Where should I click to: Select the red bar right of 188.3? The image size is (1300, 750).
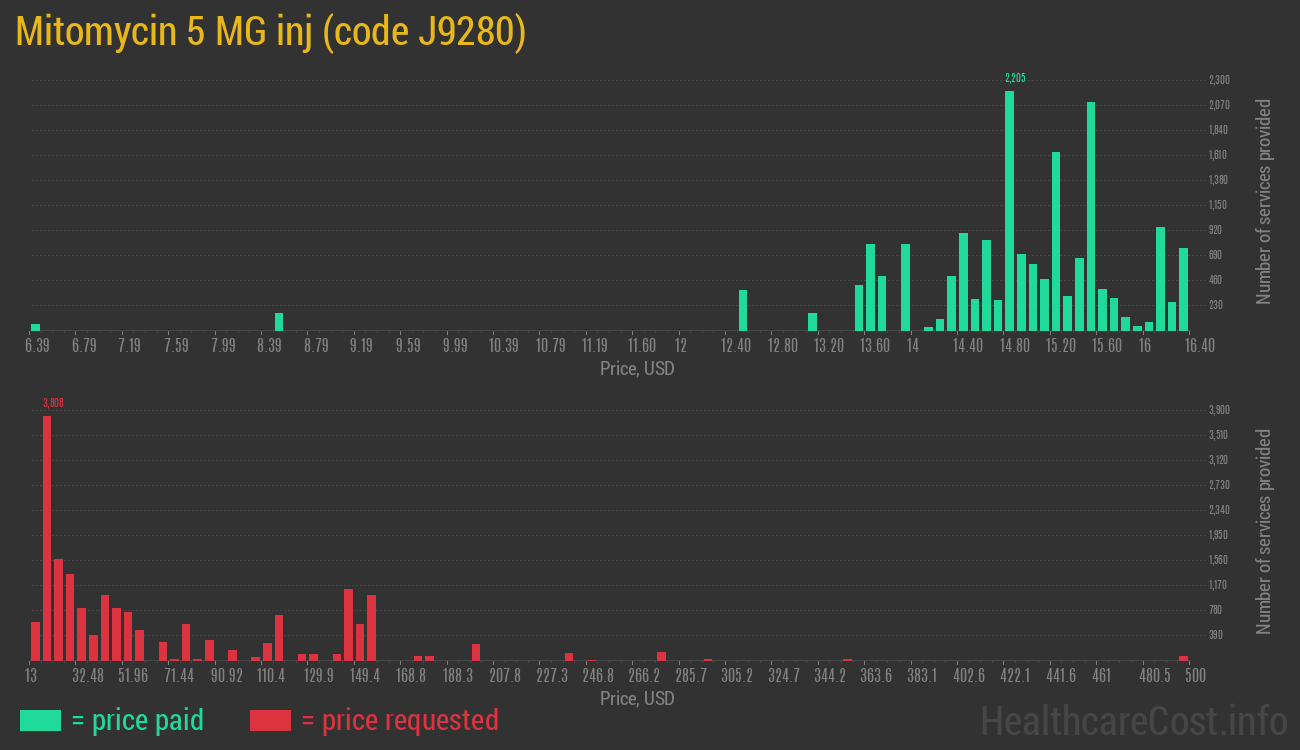coord(476,652)
